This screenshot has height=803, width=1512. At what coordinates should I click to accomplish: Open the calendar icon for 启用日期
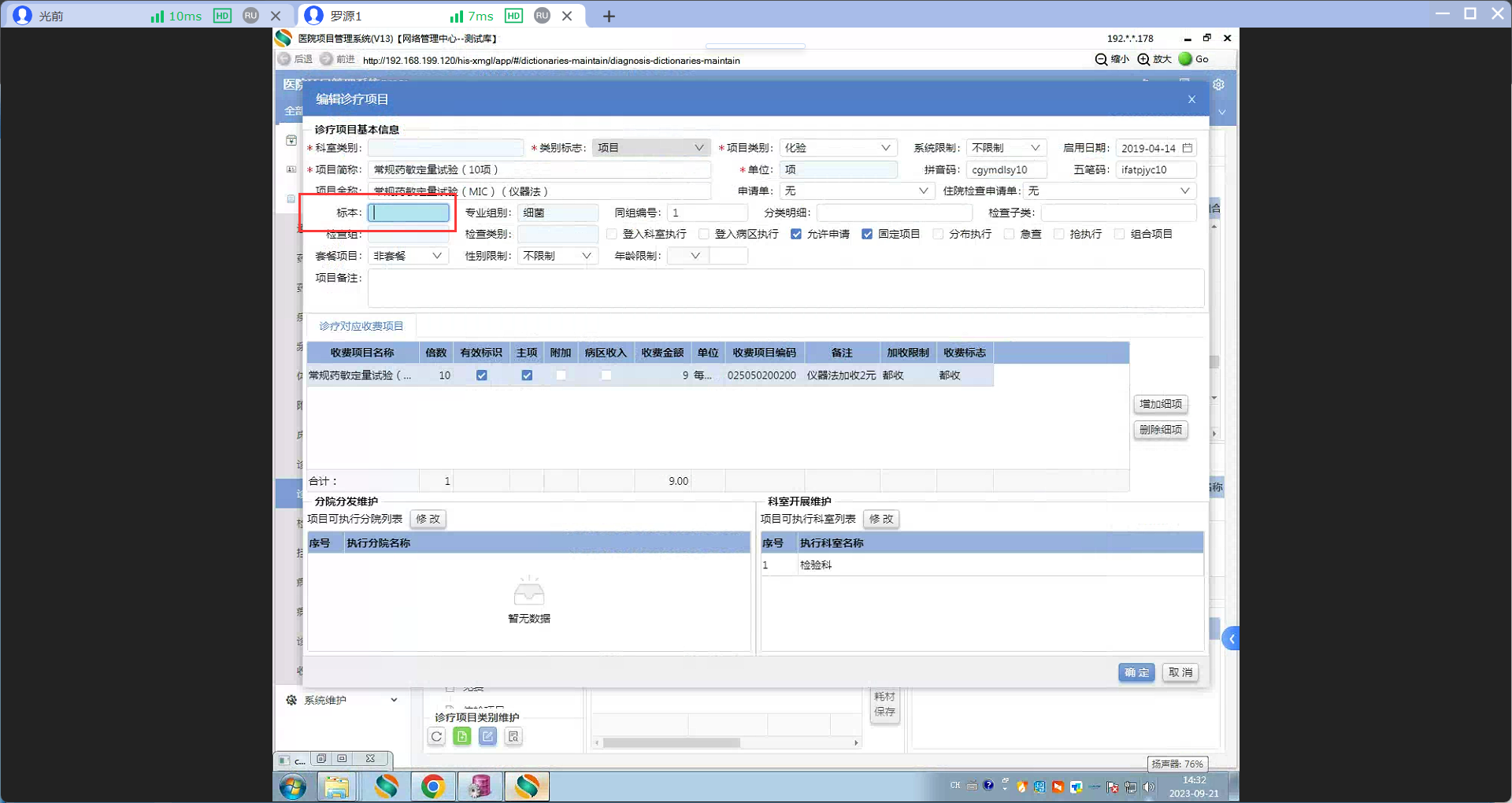click(x=1188, y=148)
